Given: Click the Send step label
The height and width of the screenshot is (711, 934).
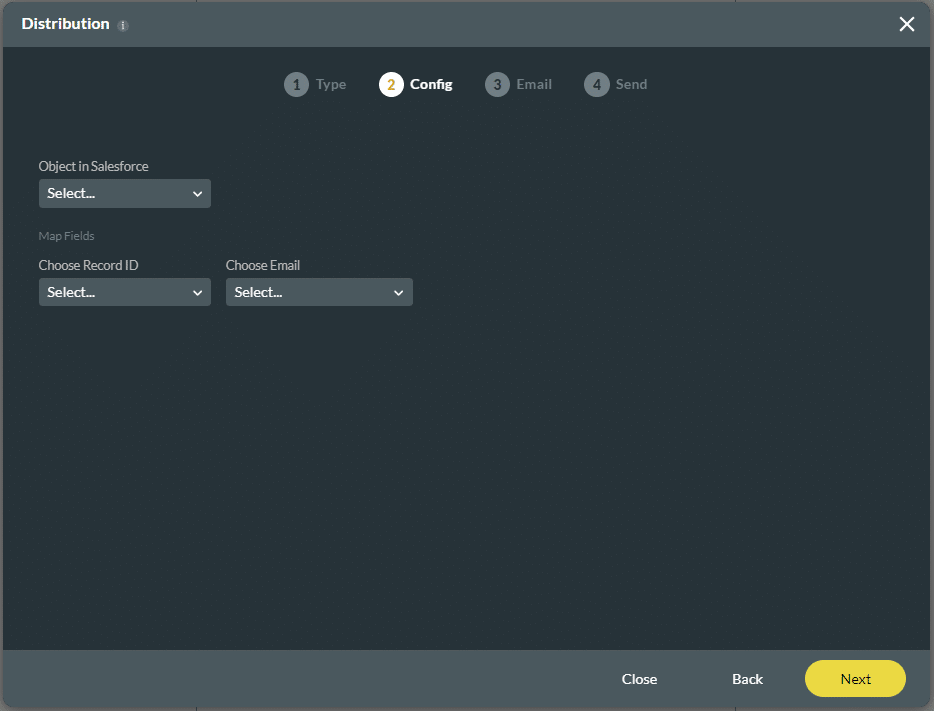Looking at the screenshot, I should [x=631, y=84].
